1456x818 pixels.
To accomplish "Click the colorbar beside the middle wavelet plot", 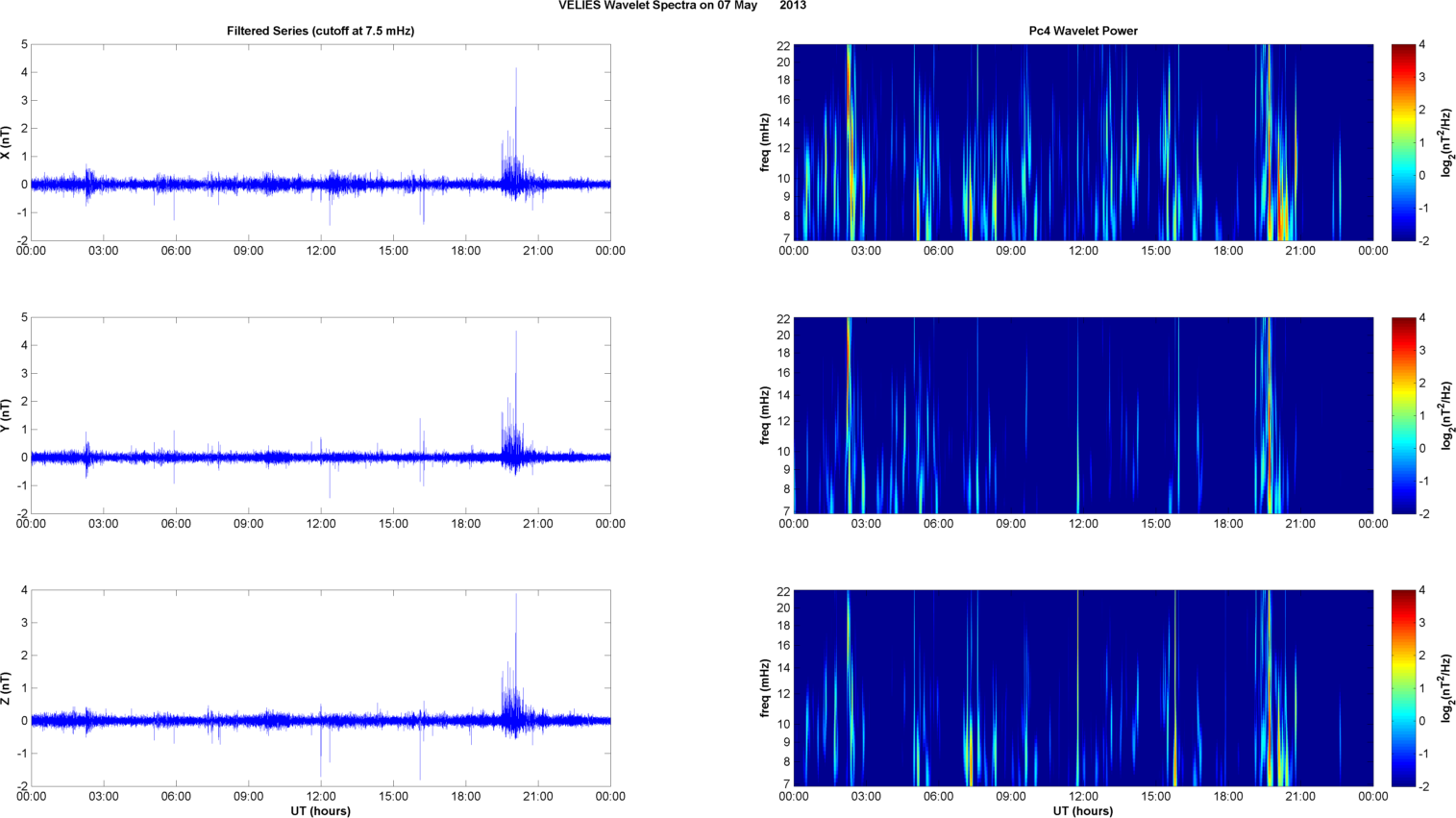I will pyautogui.click(x=1403, y=415).
